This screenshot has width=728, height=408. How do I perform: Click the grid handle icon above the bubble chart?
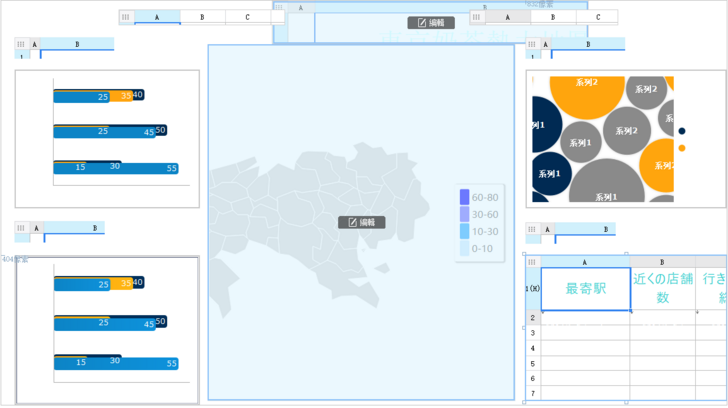pyautogui.click(x=532, y=44)
